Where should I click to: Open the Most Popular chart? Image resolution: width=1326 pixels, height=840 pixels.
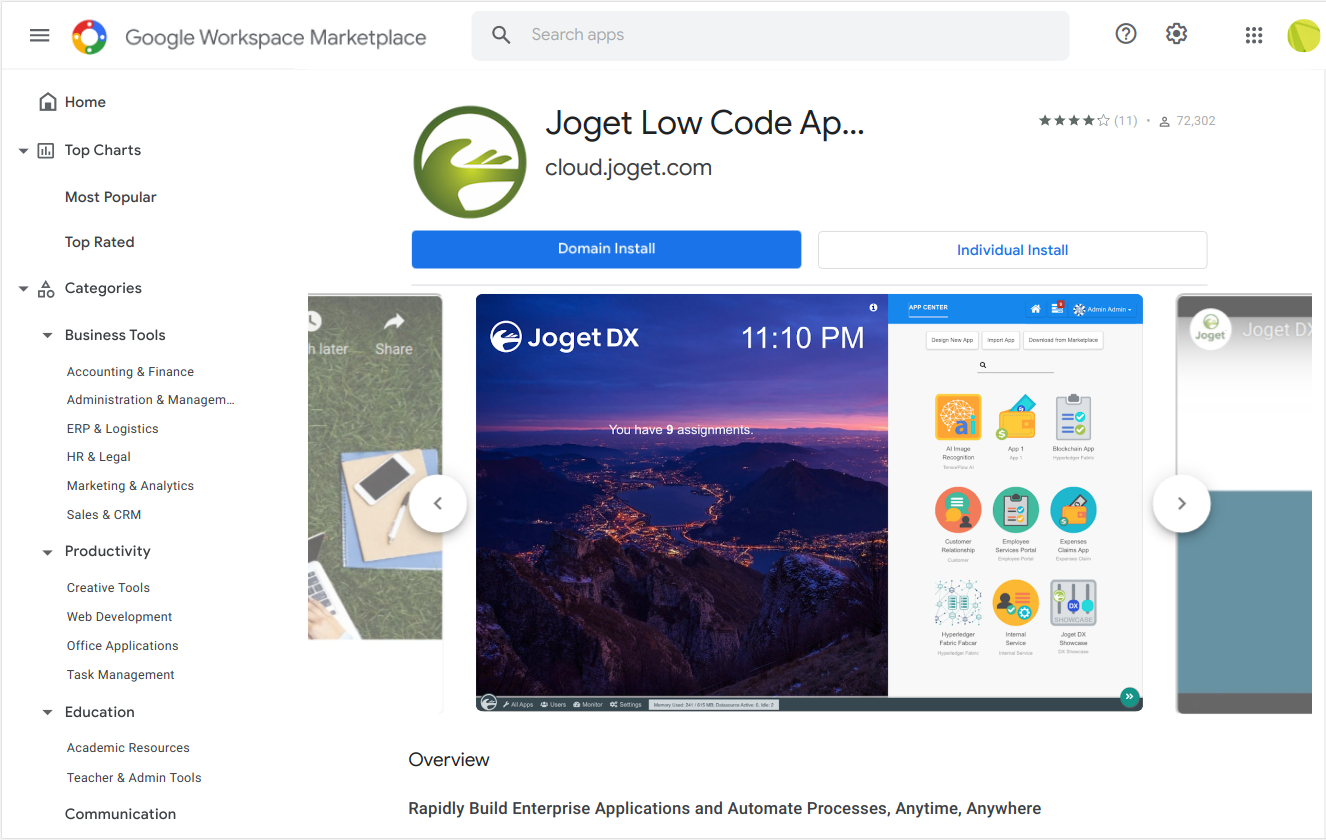pyautogui.click(x=111, y=197)
